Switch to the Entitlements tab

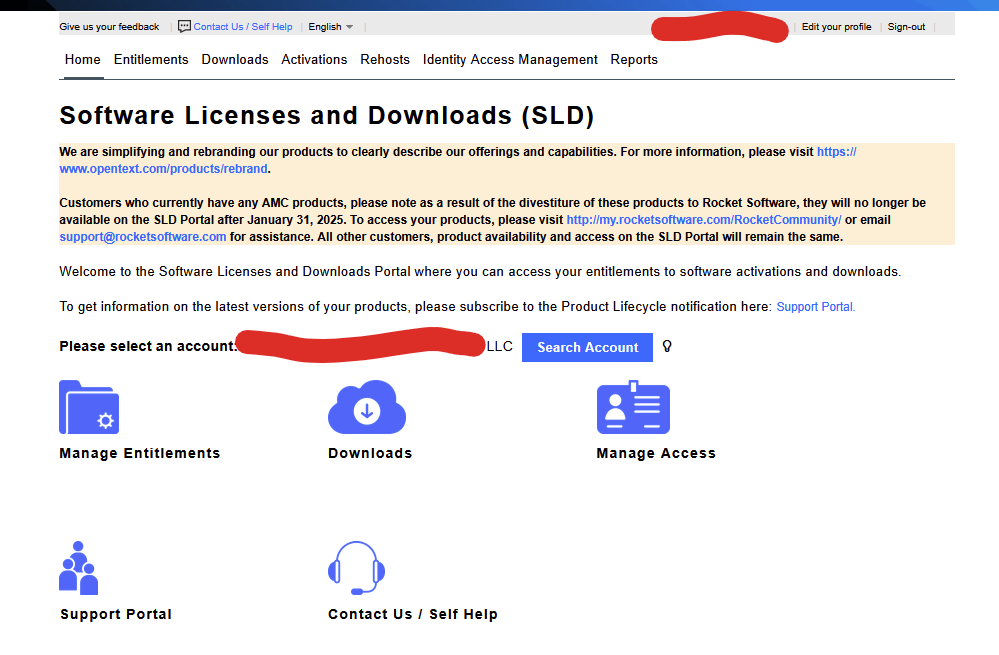[150, 59]
